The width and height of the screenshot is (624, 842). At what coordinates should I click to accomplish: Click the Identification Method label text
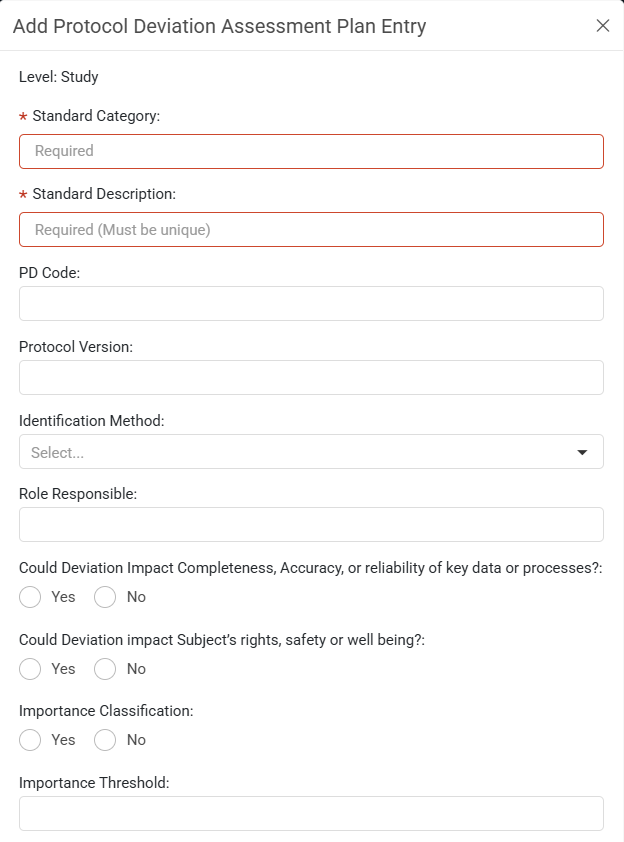tap(92, 420)
